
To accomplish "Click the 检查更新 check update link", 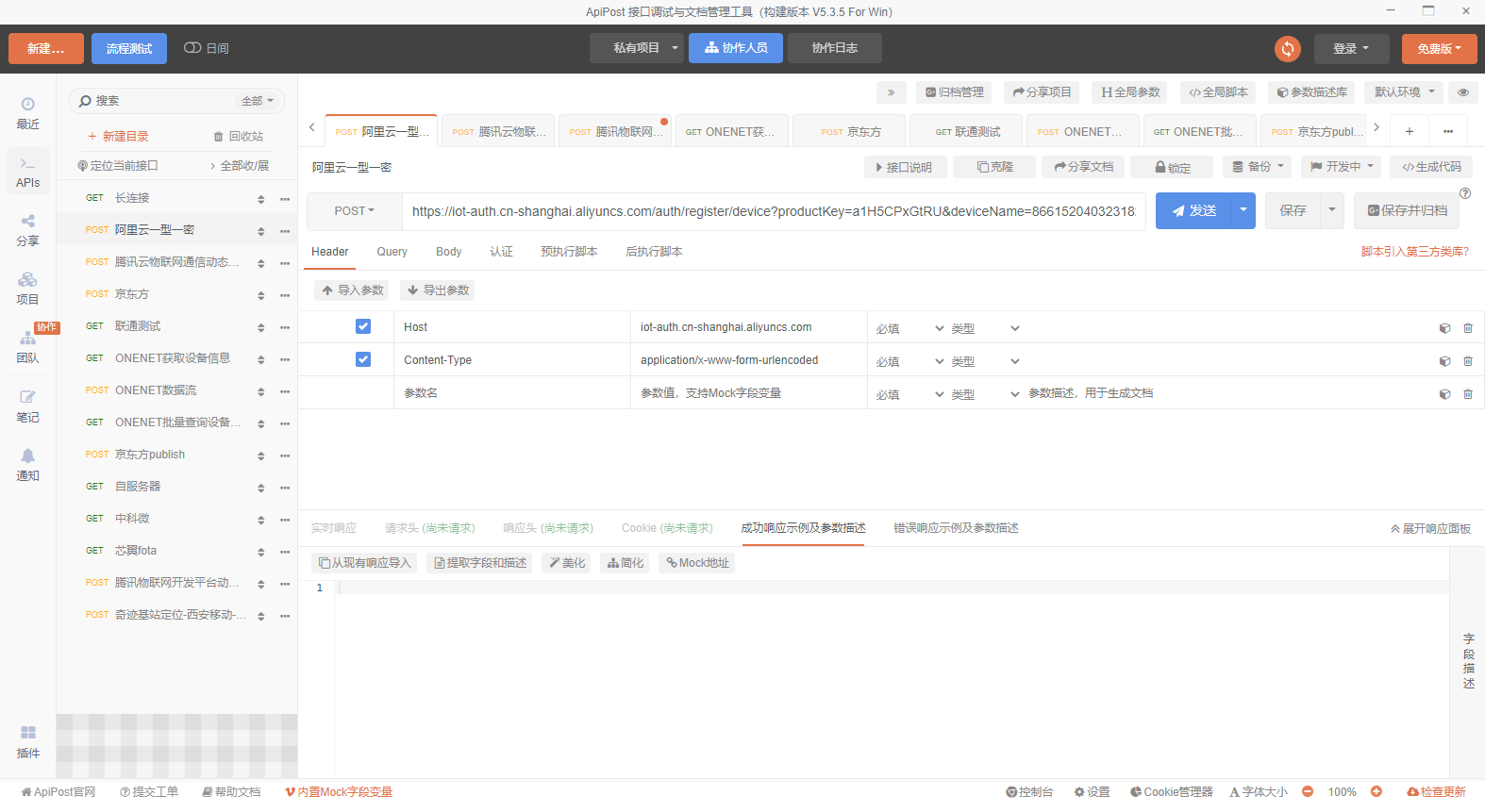I will [1436, 792].
